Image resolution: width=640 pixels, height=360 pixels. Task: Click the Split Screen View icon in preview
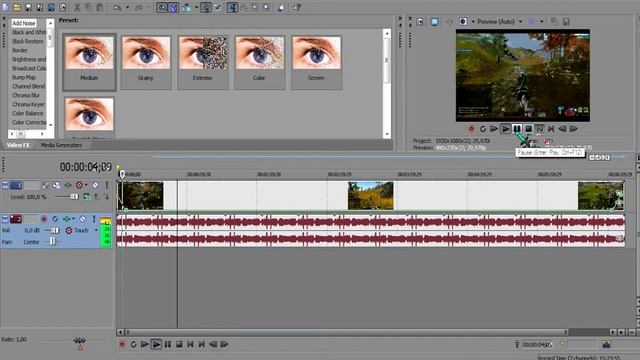click(x=463, y=22)
